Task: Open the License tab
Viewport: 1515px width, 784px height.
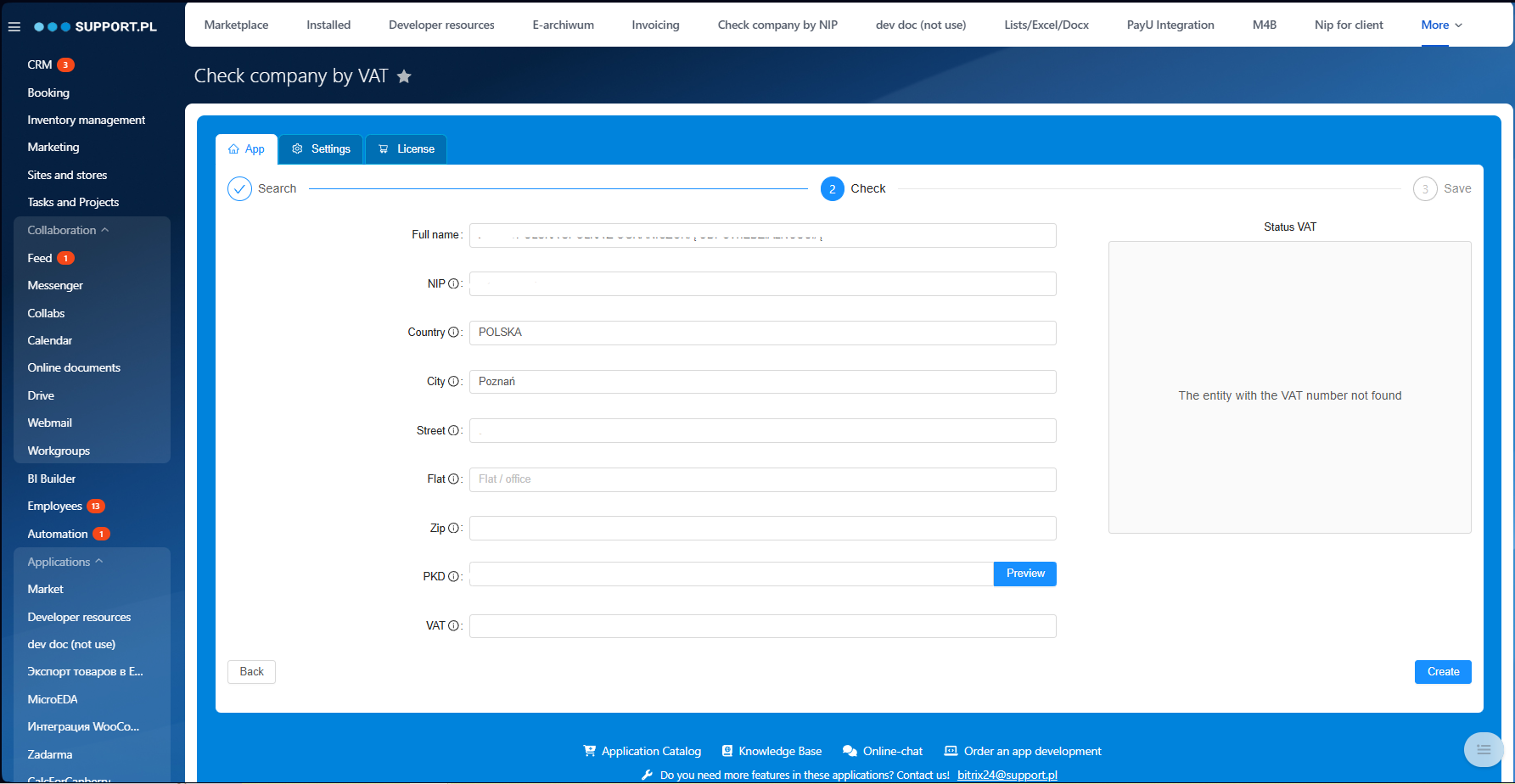Action: tap(406, 149)
